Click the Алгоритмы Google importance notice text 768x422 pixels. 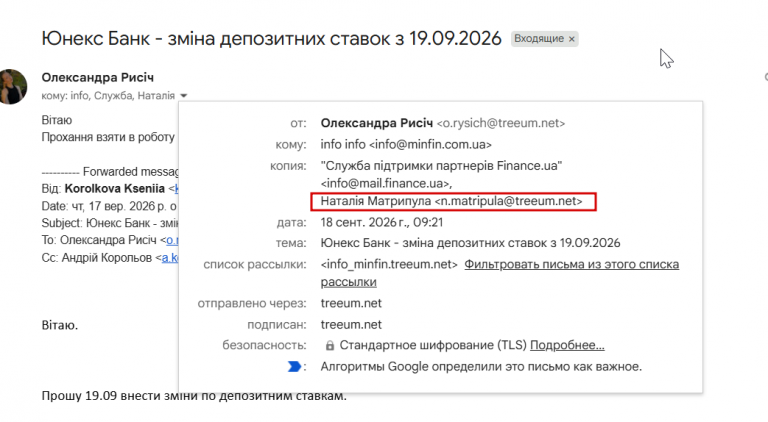481,367
